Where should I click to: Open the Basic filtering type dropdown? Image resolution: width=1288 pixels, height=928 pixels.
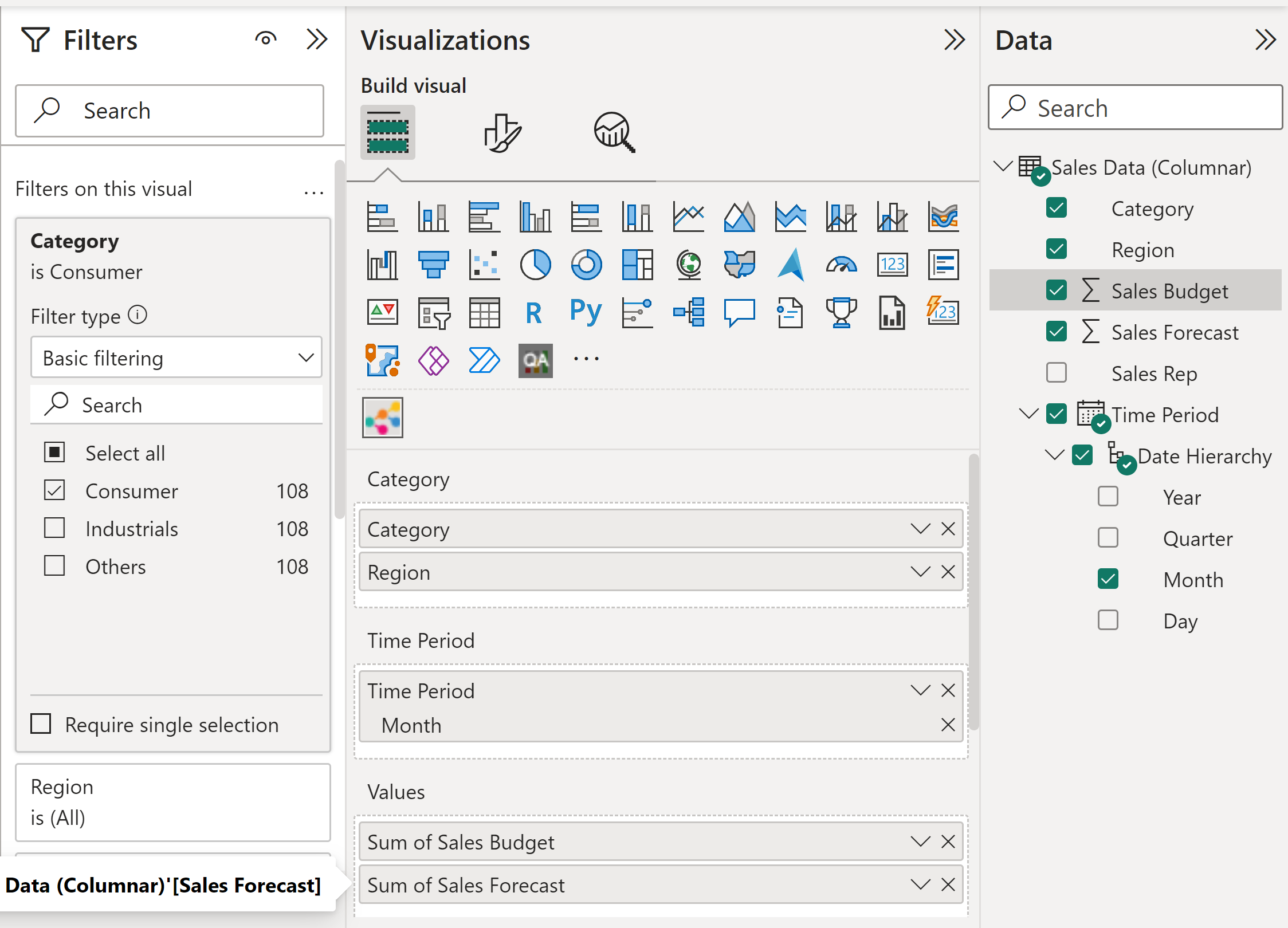[176, 358]
